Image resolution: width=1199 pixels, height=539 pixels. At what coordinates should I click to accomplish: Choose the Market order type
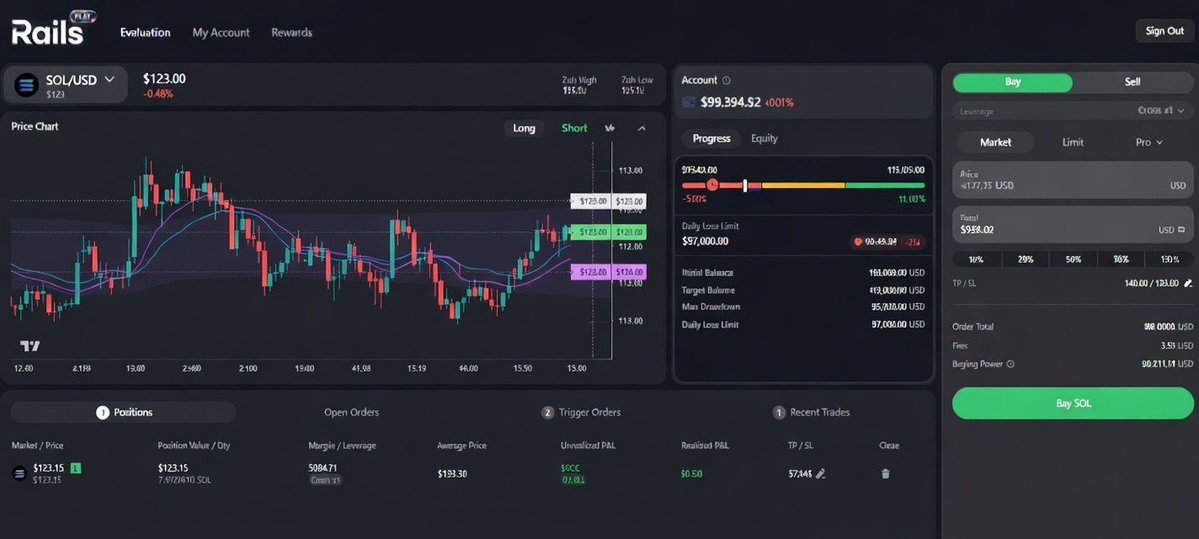tap(995, 142)
